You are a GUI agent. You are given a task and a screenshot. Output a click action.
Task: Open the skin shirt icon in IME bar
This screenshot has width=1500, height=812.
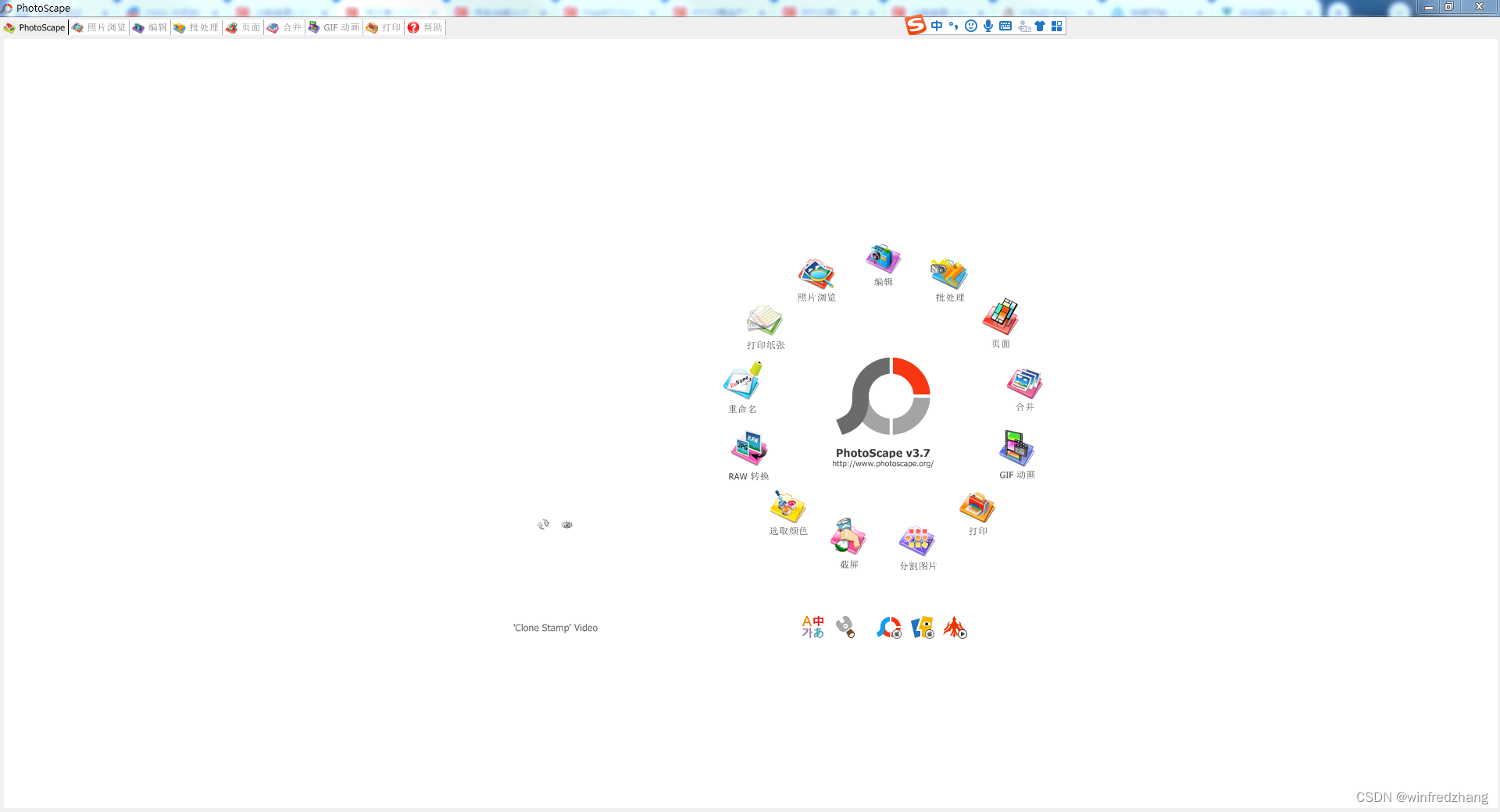1040,26
